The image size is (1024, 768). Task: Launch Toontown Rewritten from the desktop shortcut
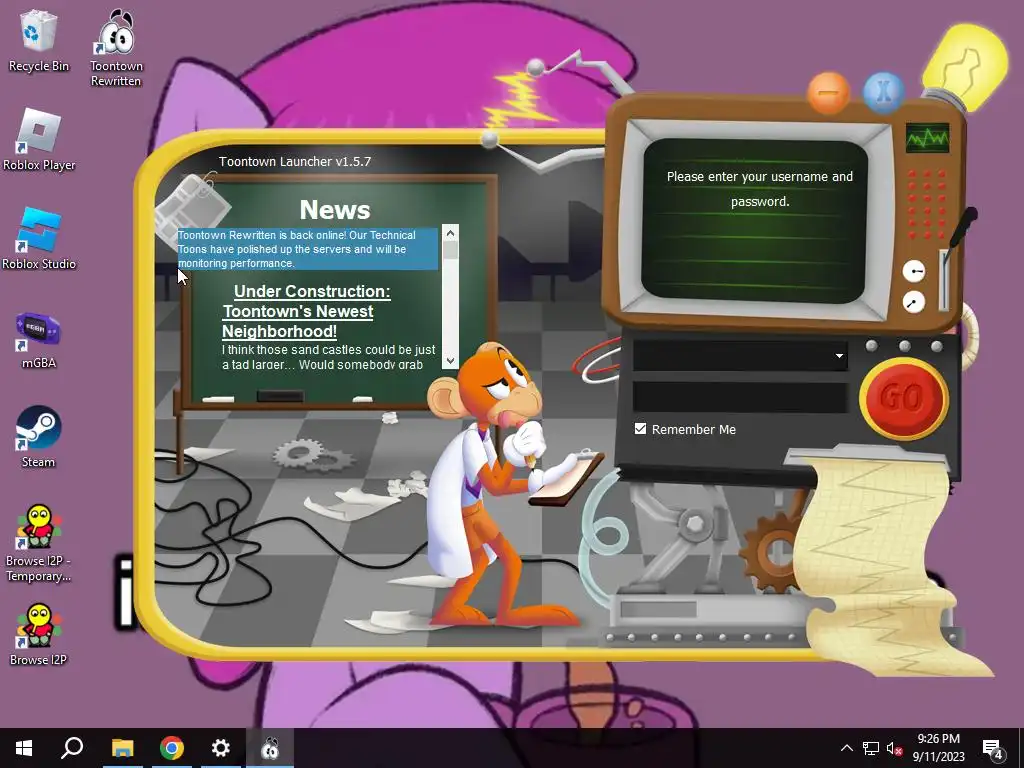(116, 47)
